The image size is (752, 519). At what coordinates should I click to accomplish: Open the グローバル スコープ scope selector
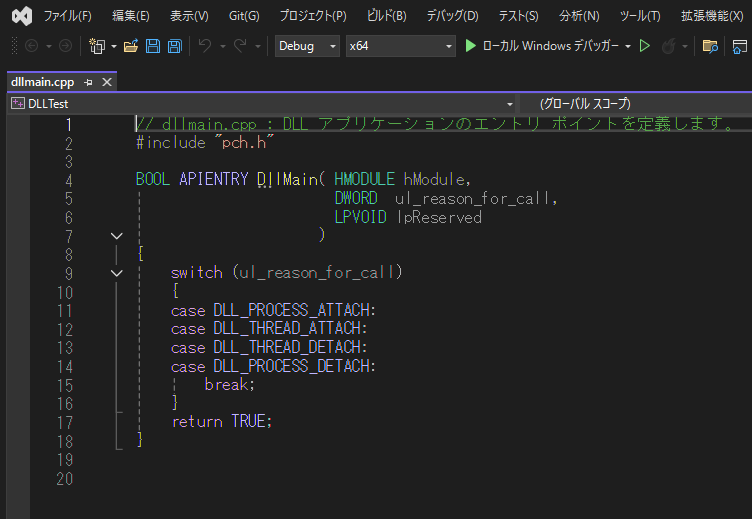630,104
